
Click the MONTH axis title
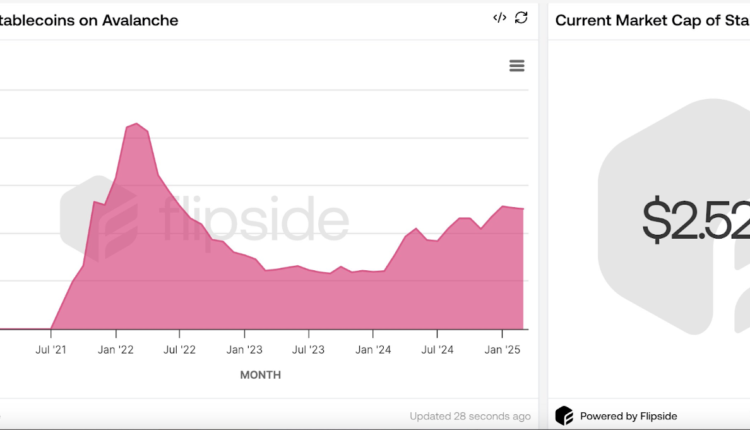260,375
